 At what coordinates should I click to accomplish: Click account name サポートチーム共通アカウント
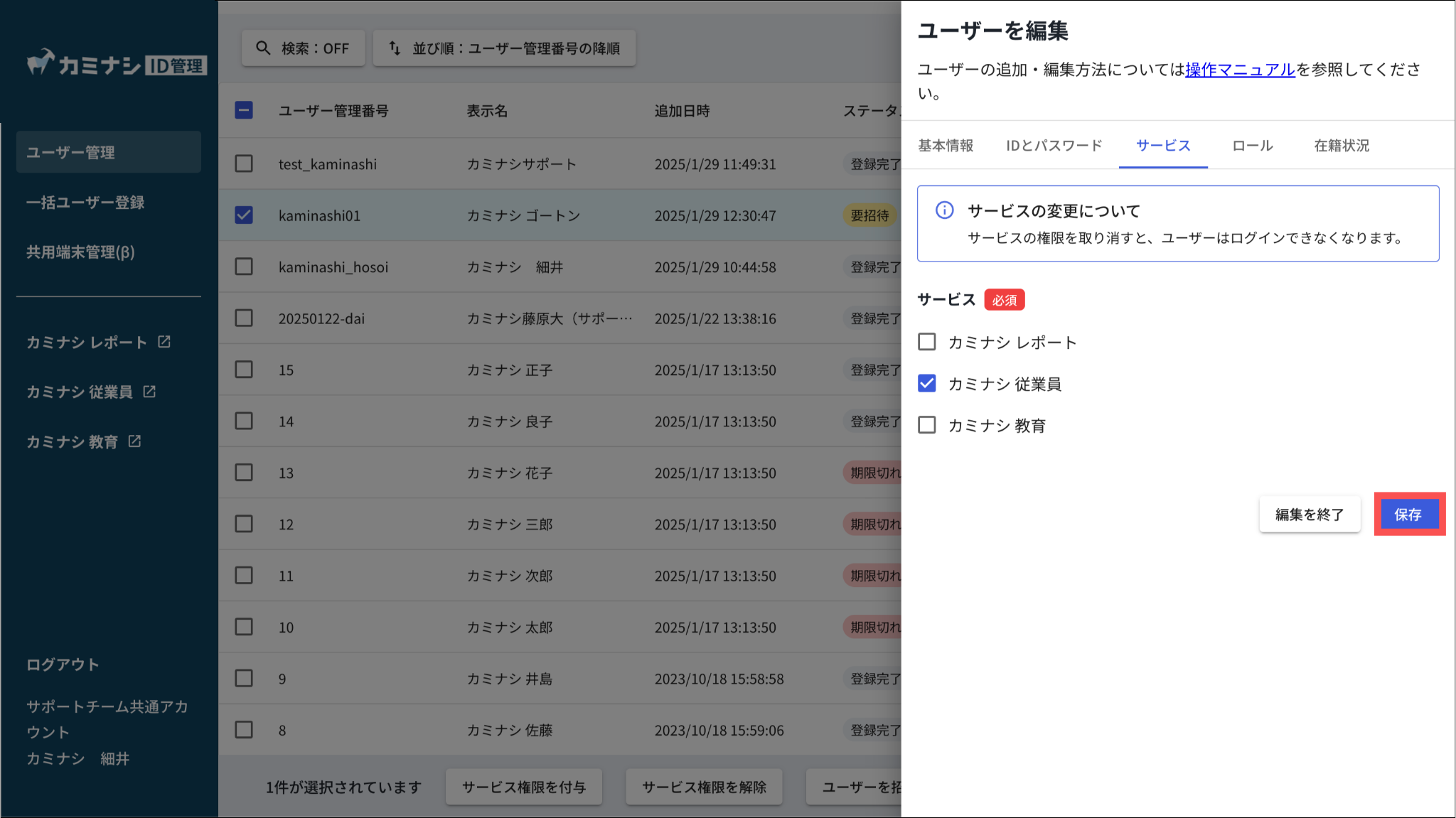[107, 719]
